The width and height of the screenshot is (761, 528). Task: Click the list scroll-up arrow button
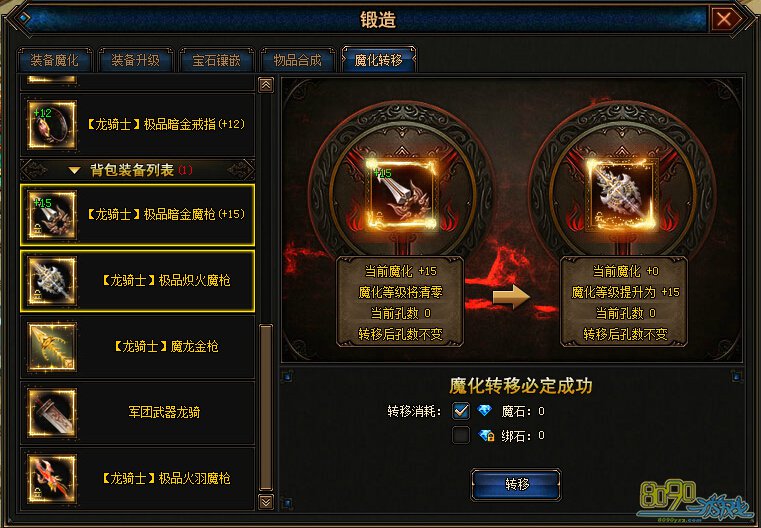click(266, 85)
